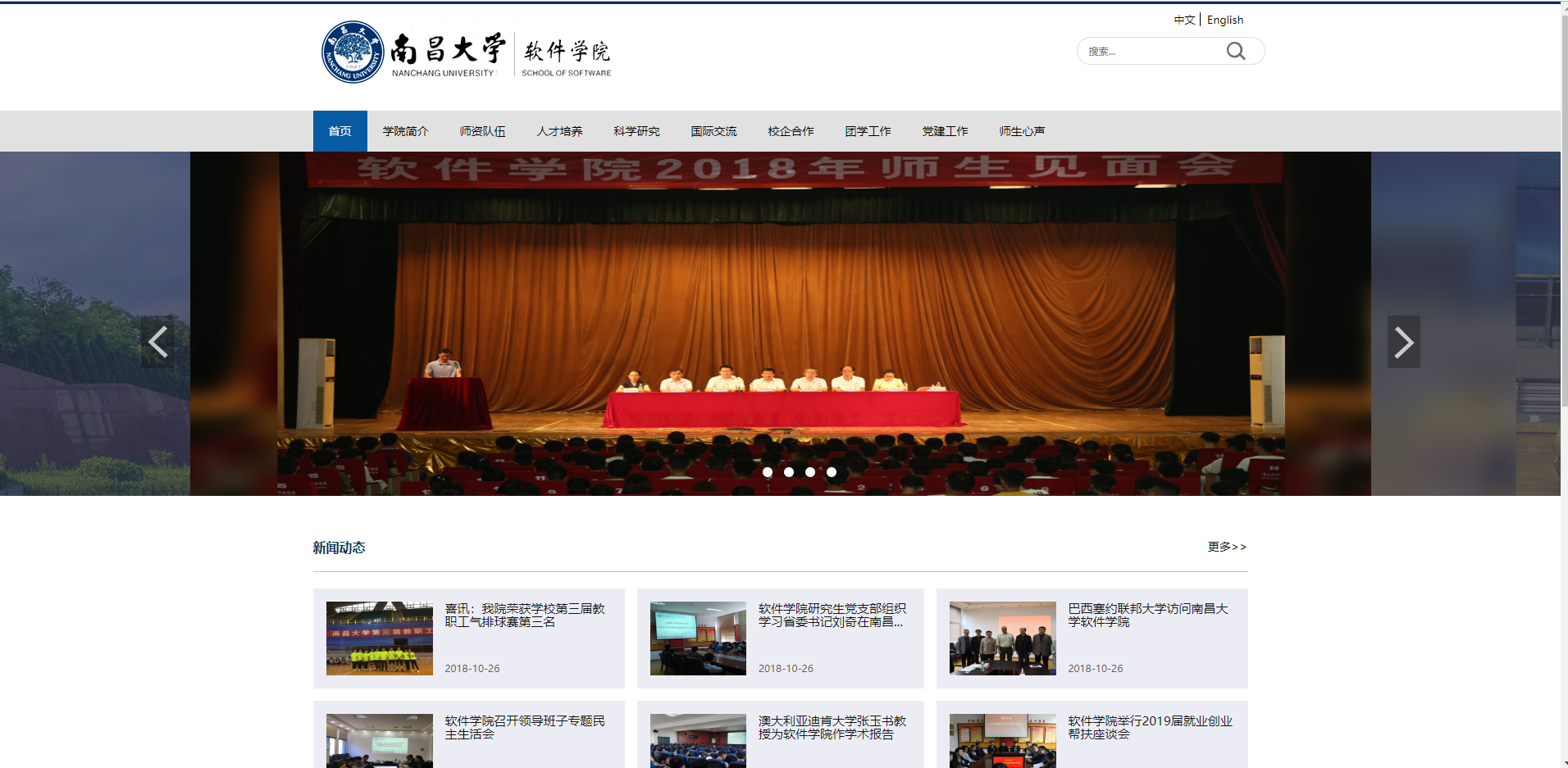1568x768 pixels.
Task: Click into the 搜索 search input field
Action: [x=1148, y=52]
